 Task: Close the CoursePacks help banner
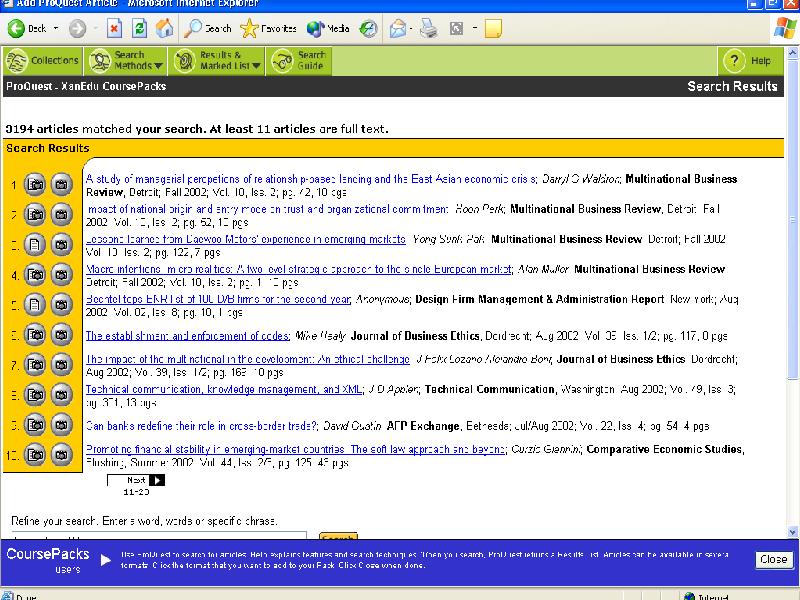[x=773, y=559]
